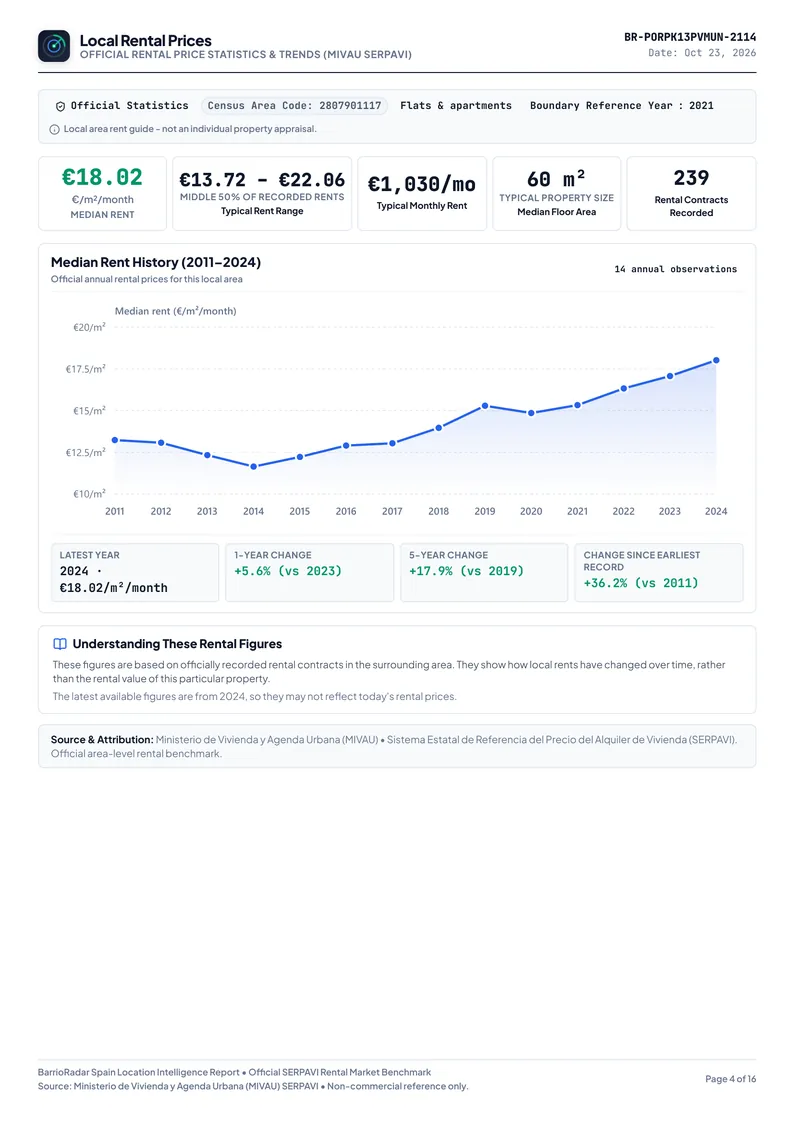The width and height of the screenshot is (794, 1123).
Task: Click the book icon beside Understanding These Rental Figures
Action: click(60, 644)
